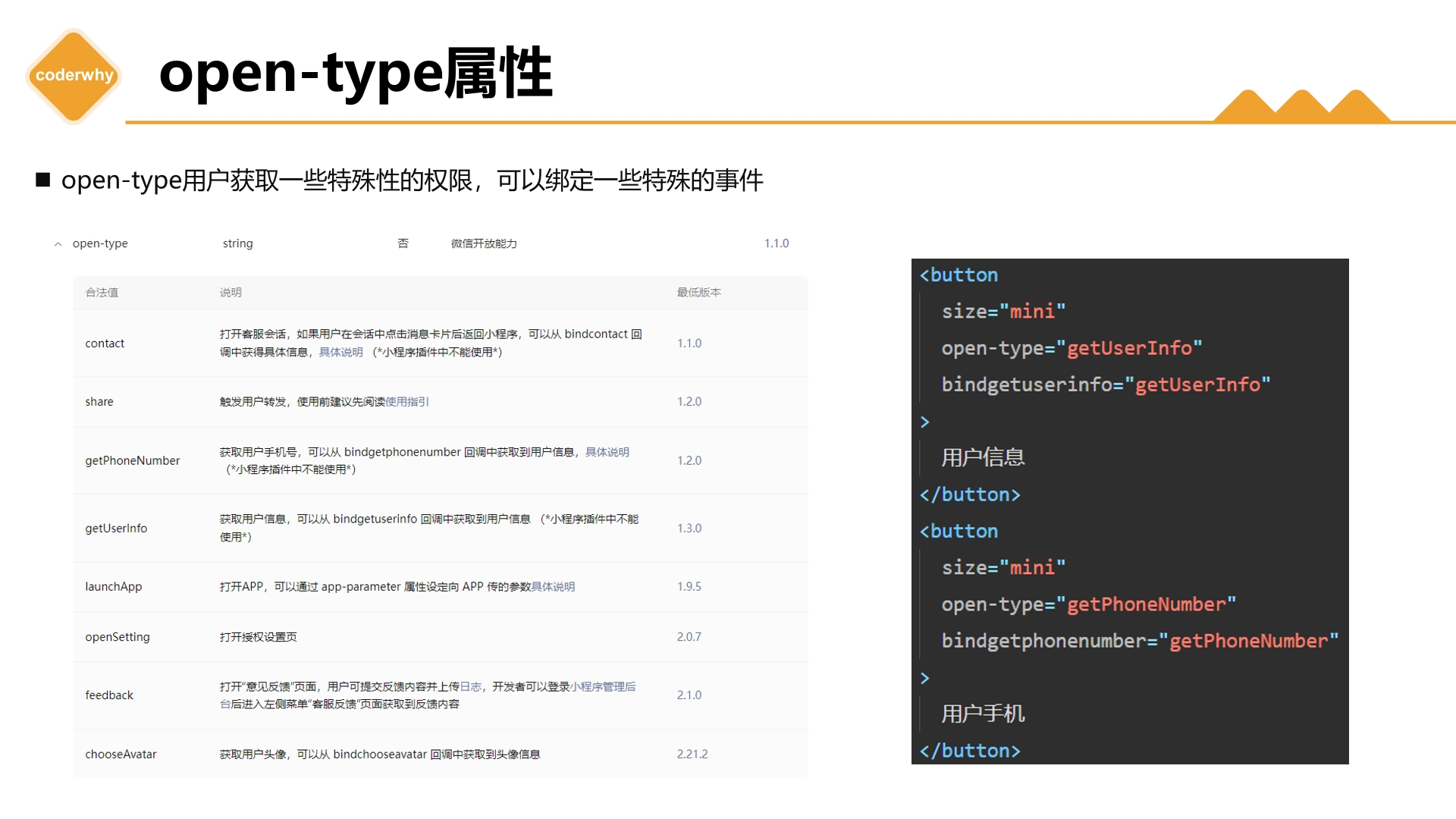Click version 1.2.0 in share row
The width and height of the screenshot is (1456, 819).
click(689, 401)
